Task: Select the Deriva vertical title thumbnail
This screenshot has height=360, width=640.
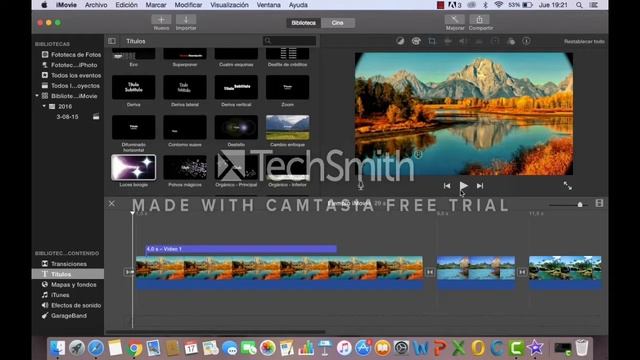Action: coord(236,87)
